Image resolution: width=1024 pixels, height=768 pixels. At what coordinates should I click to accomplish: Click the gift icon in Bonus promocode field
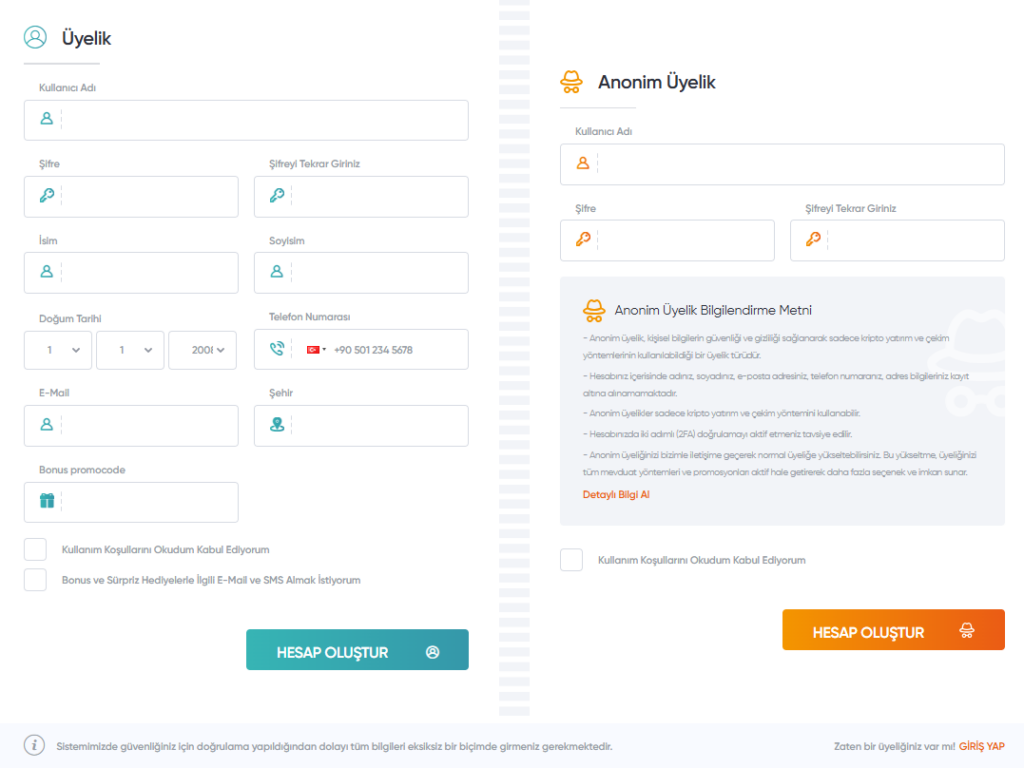47,501
